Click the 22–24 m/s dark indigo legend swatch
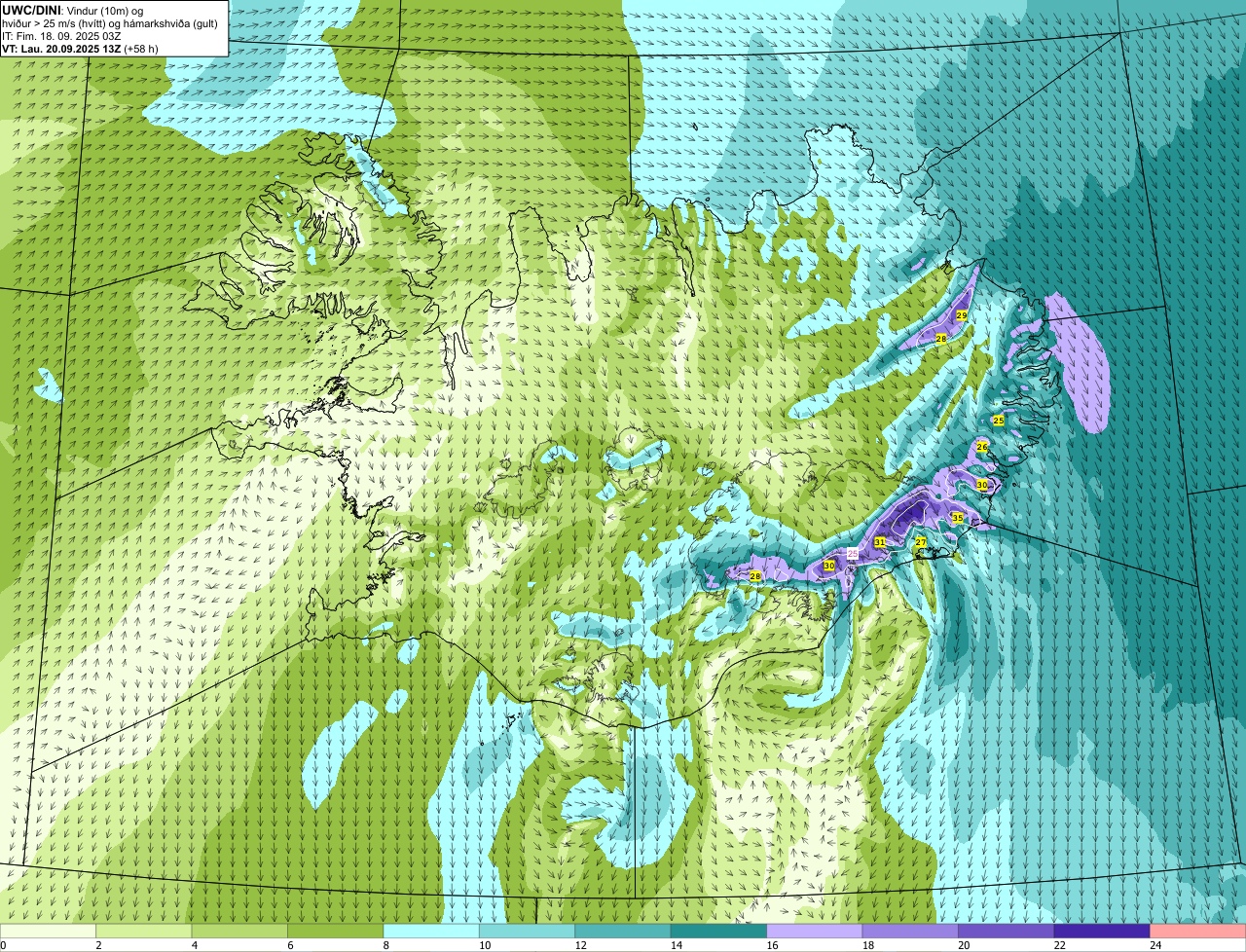The height and width of the screenshot is (952, 1246). (1102, 932)
